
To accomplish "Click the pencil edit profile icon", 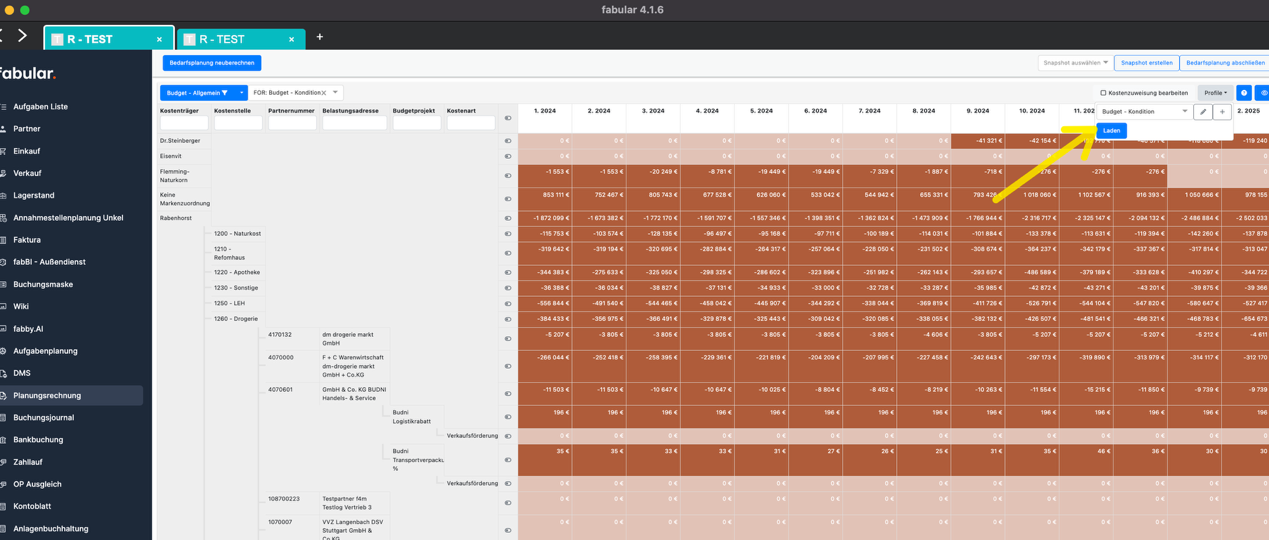I will click(x=1203, y=112).
